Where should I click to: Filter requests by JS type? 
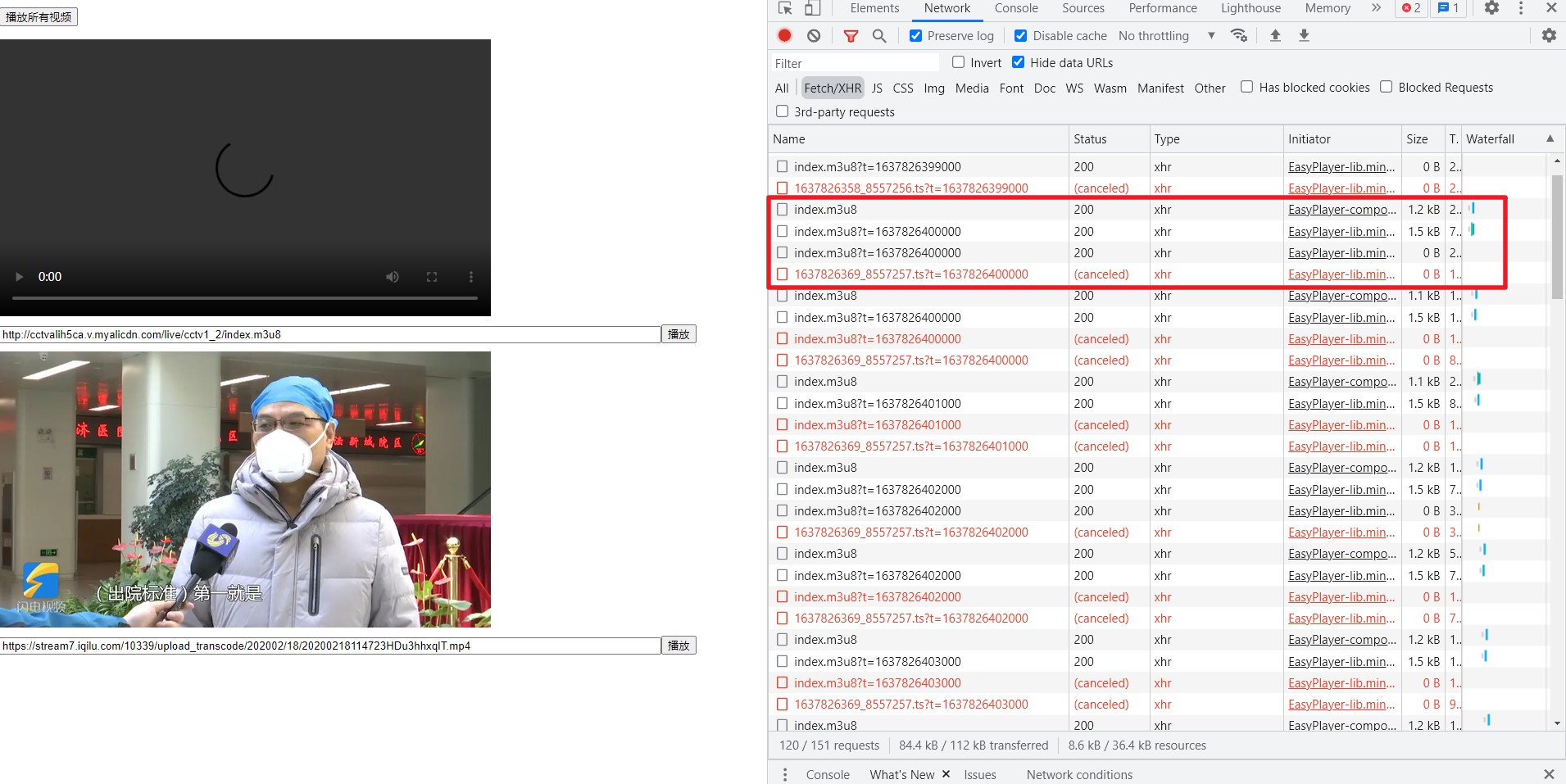pyautogui.click(x=877, y=88)
